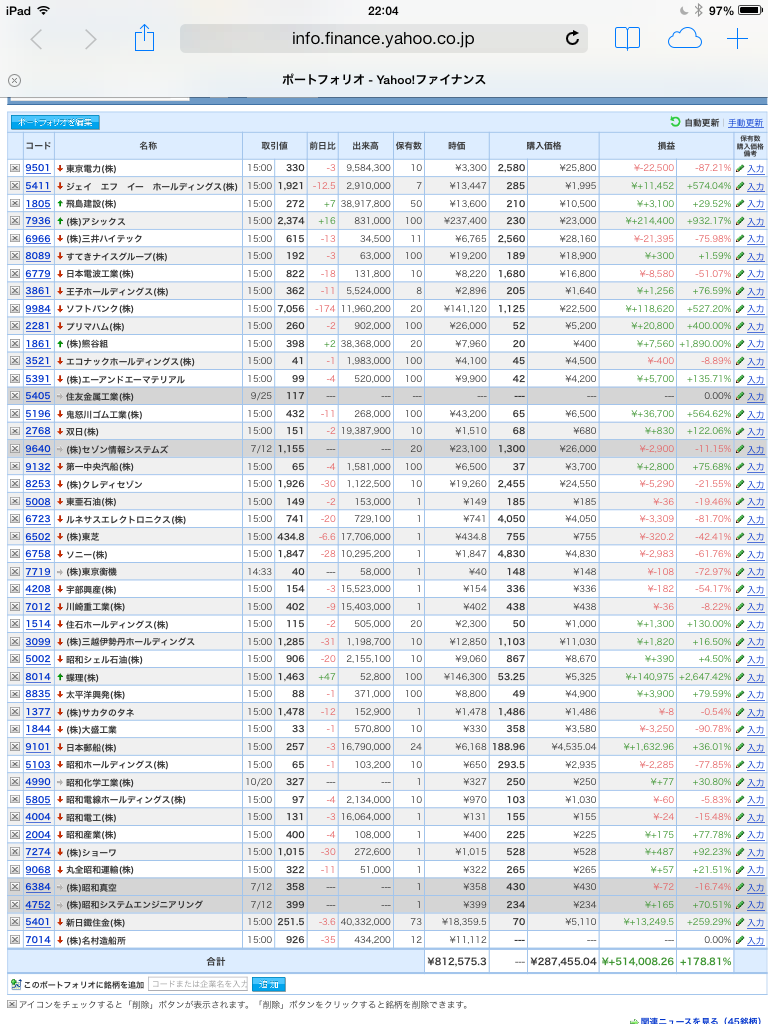Image resolution: width=768 pixels, height=1024 pixels.
Task: Click the 手動更新 link
Action: click(x=745, y=123)
